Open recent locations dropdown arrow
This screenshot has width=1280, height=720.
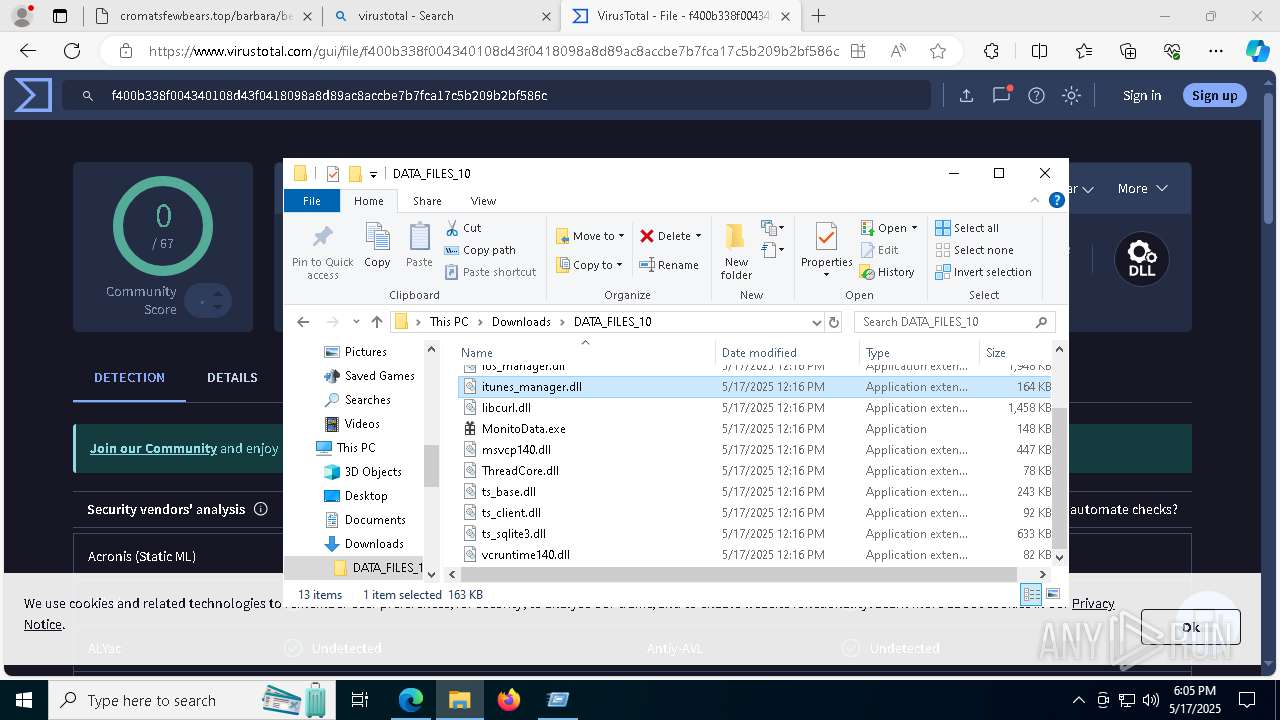pos(356,322)
